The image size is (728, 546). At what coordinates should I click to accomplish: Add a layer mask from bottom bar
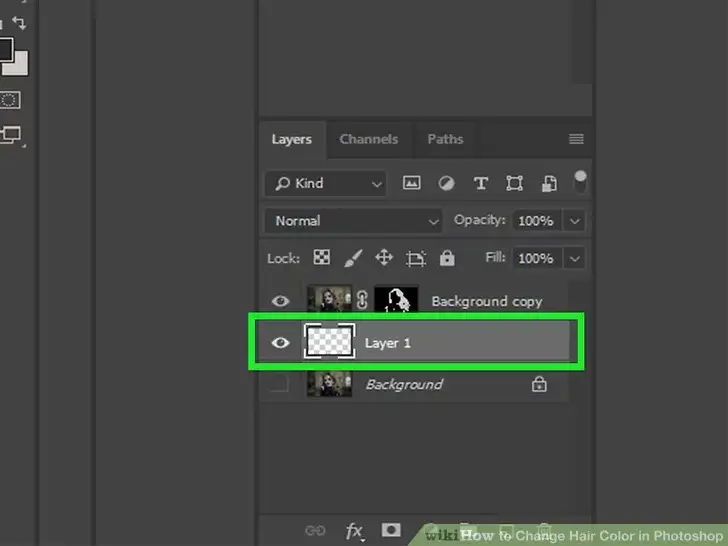pos(391,530)
